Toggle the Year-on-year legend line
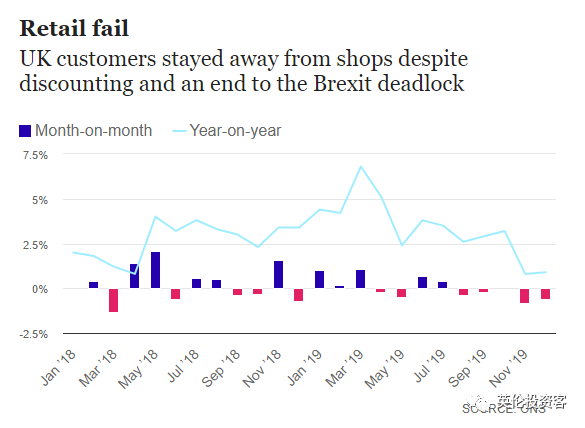585x428 pixels. click(x=179, y=131)
